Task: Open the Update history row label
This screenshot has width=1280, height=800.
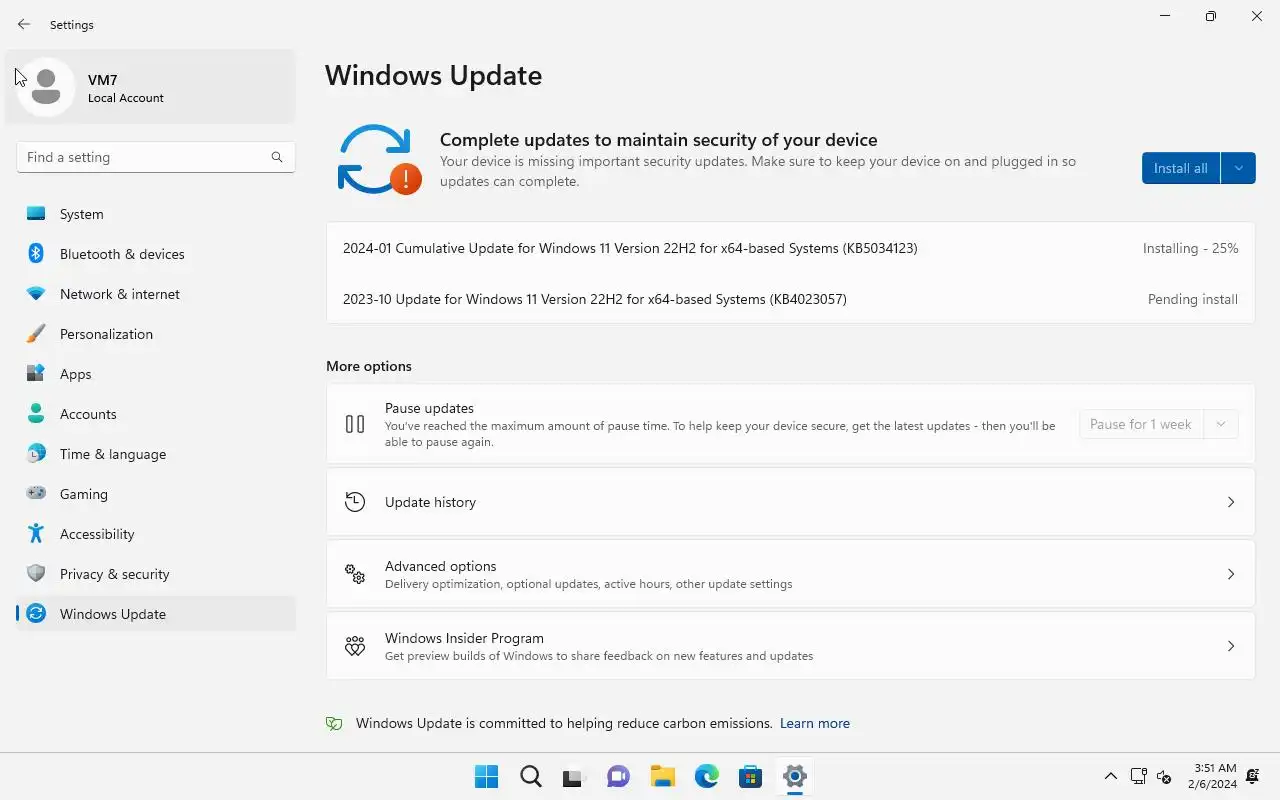Action: 430,502
